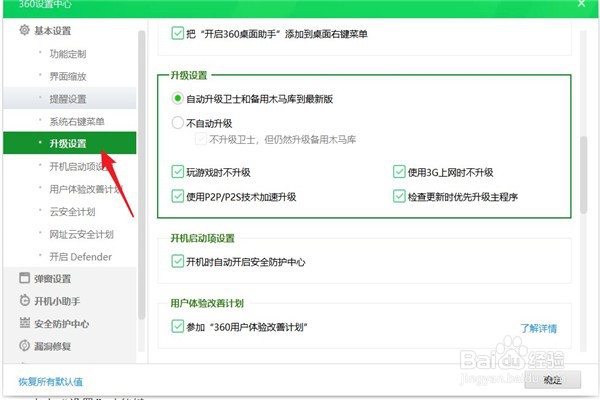Toggle 把开启360桌面助手添加到桌面右键菜单 checkbox
The width and height of the screenshot is (600, 400).
[177, 33]
